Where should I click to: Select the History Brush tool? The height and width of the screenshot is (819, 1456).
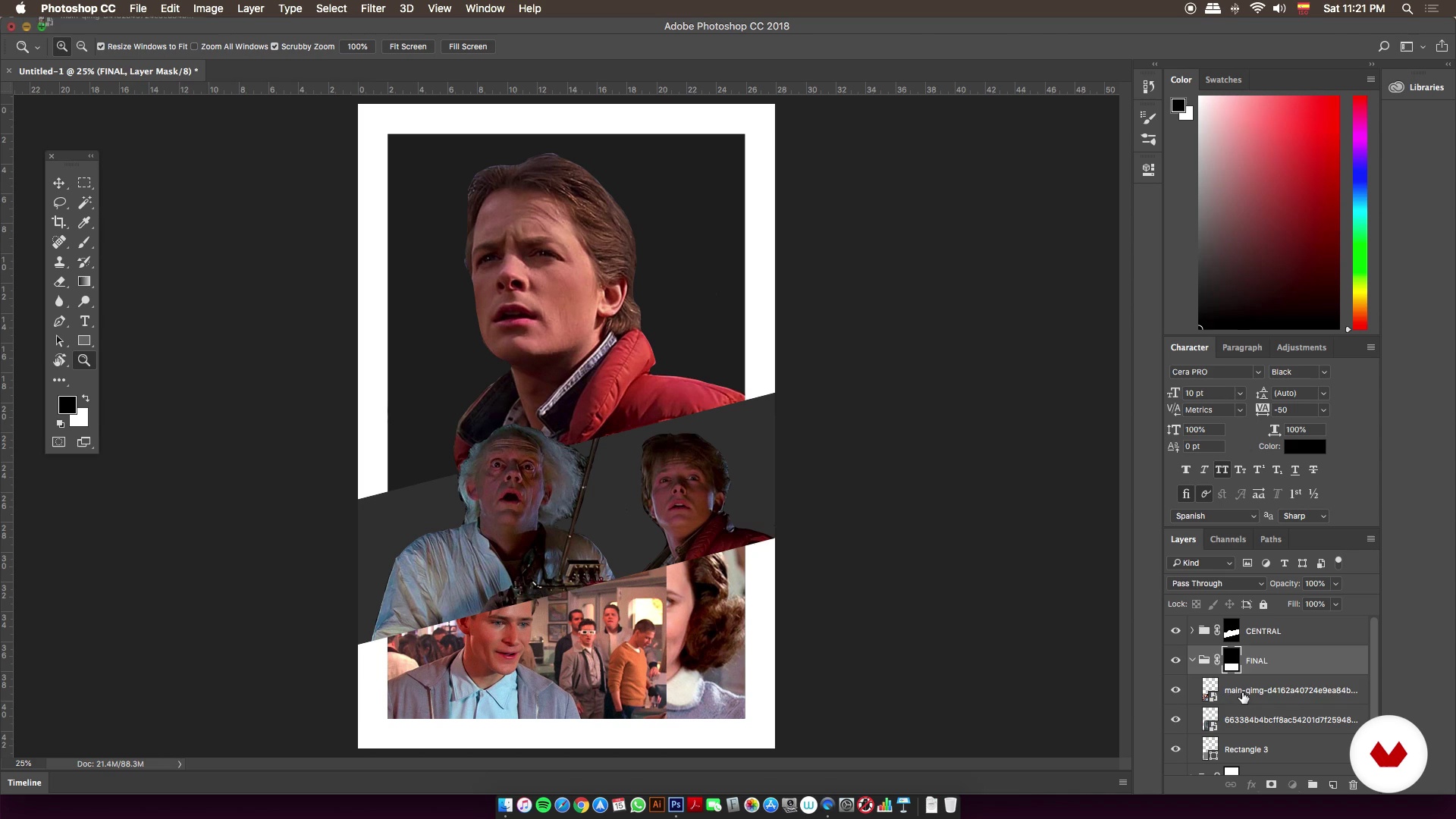click(84, 262)
